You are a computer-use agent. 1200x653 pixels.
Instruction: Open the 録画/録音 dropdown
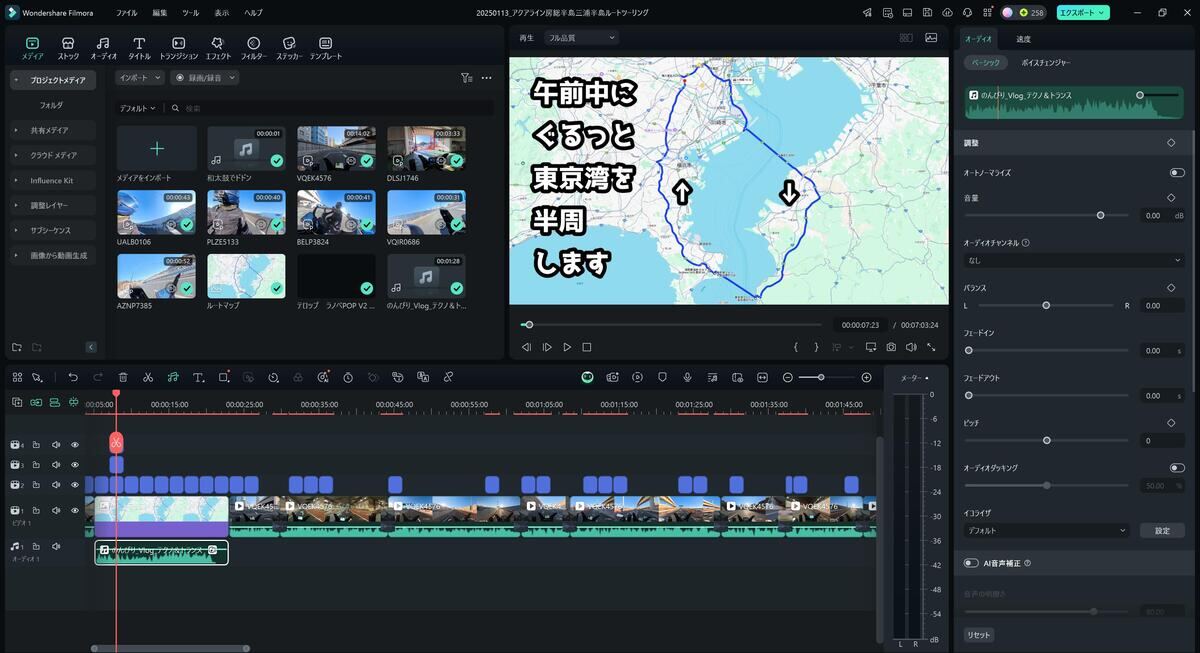click(205, 77)
